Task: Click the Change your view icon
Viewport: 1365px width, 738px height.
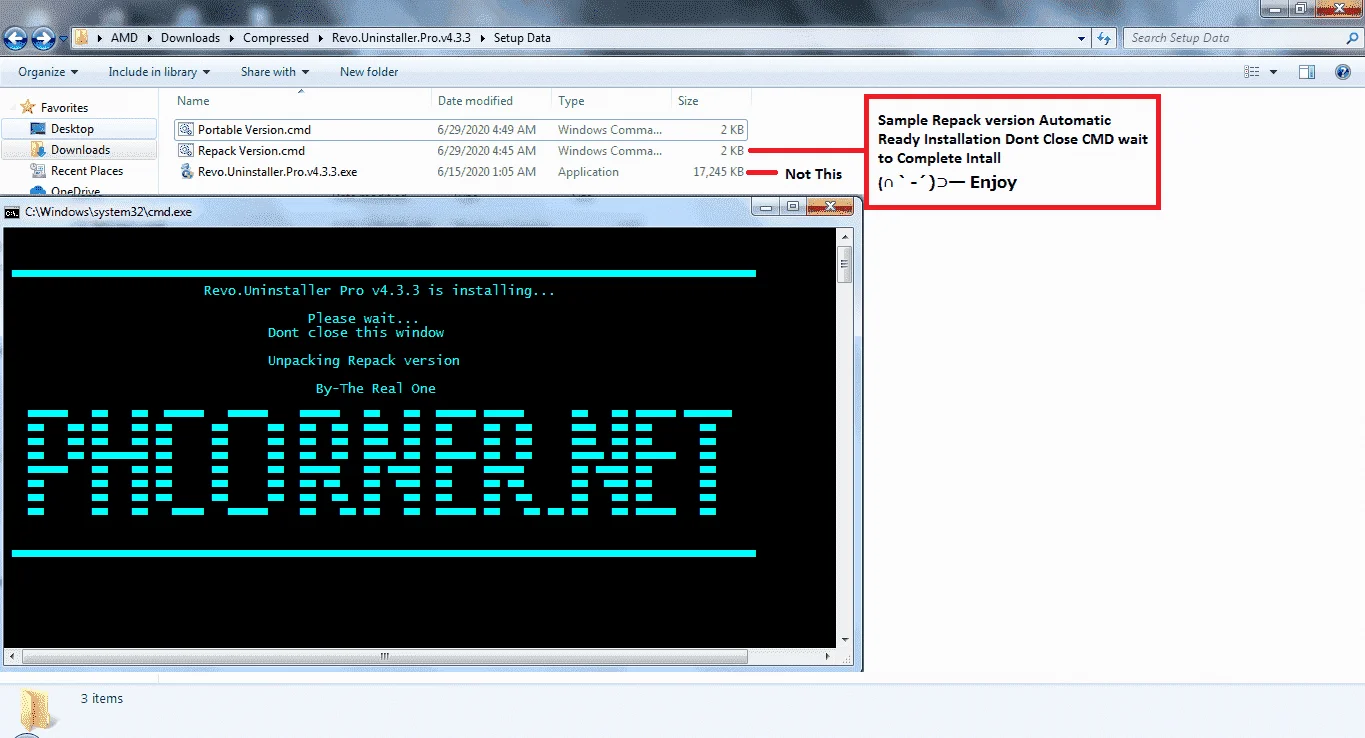Action: pos(1252,72)
